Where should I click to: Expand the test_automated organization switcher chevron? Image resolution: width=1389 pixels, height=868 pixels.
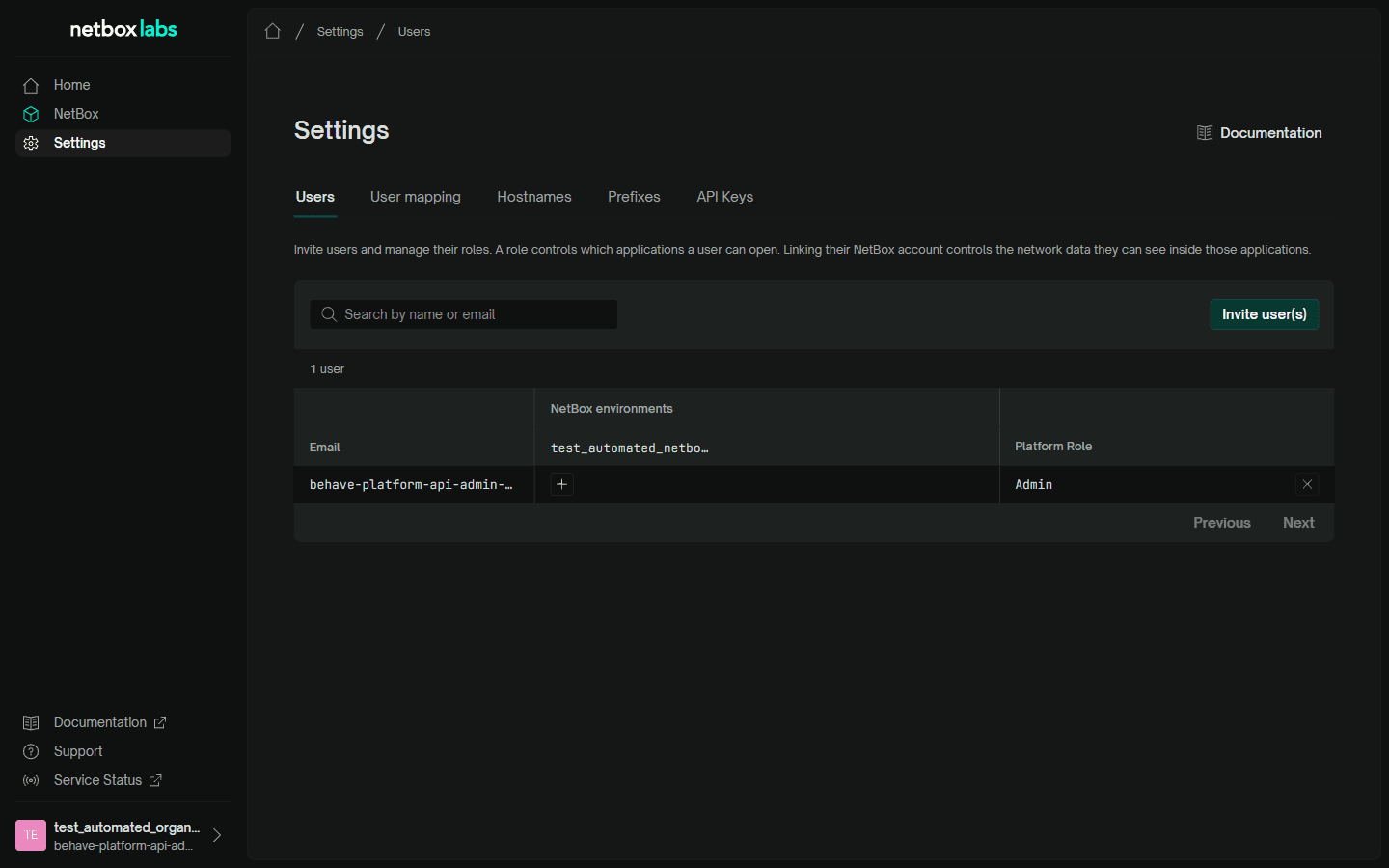click(x=217, y=835)
